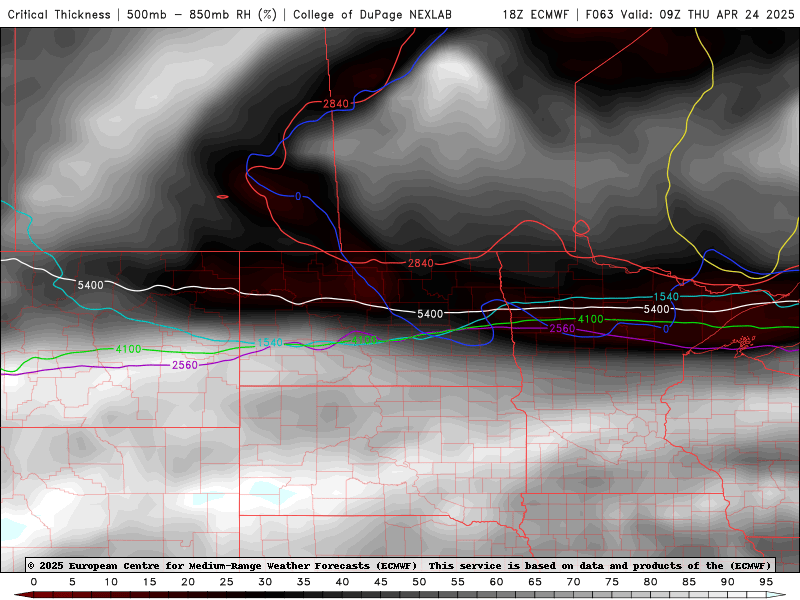Click the blue 0 contour label beside upper 2840 loop
This screenshot has width=800, height=600.
point(298,196)
